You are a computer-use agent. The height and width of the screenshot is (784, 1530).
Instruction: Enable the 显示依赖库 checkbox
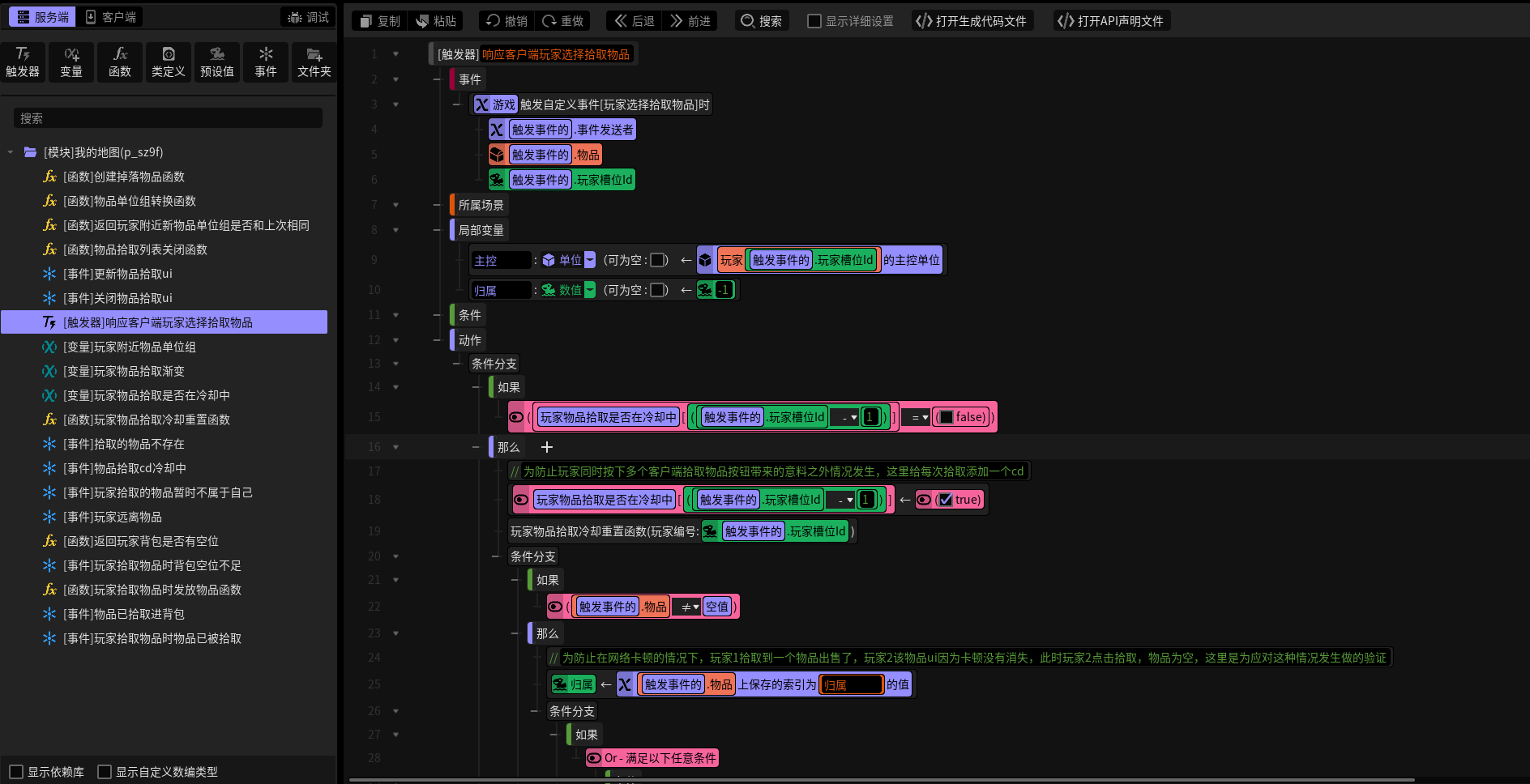tap(16, 772)
